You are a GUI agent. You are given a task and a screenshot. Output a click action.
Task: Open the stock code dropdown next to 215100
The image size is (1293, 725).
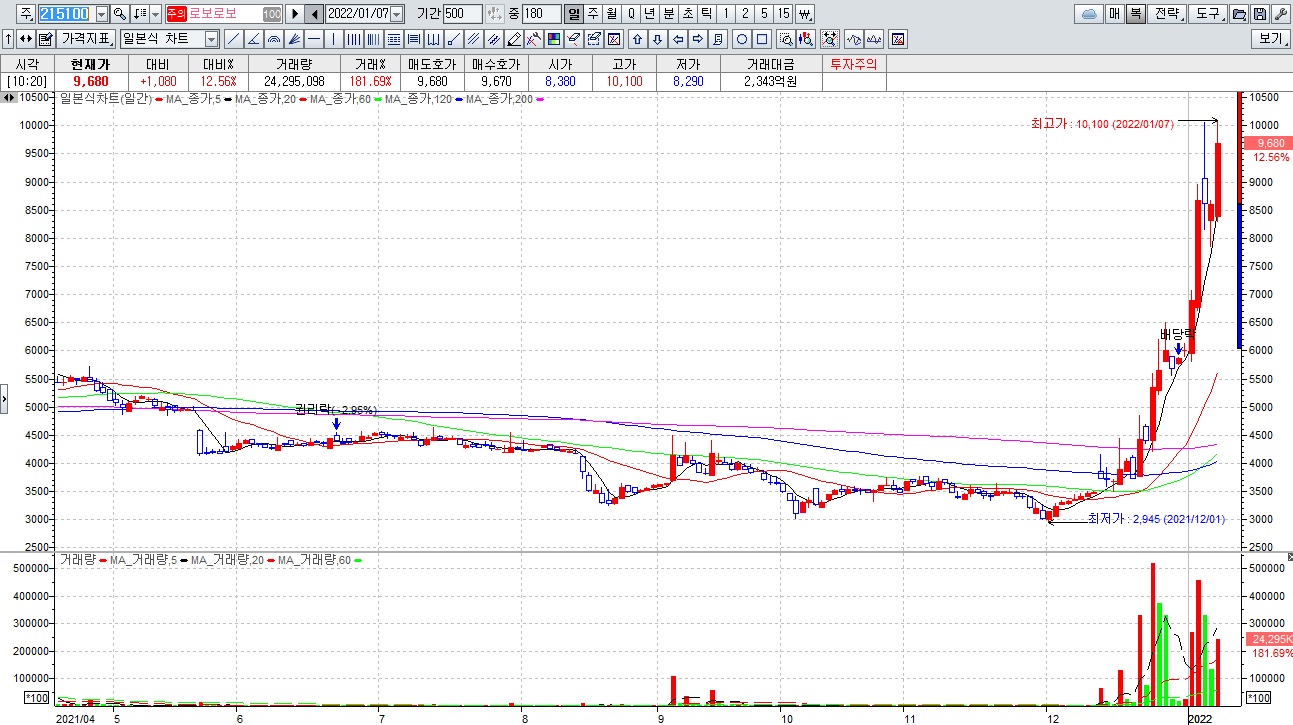[x=101, y=14]
